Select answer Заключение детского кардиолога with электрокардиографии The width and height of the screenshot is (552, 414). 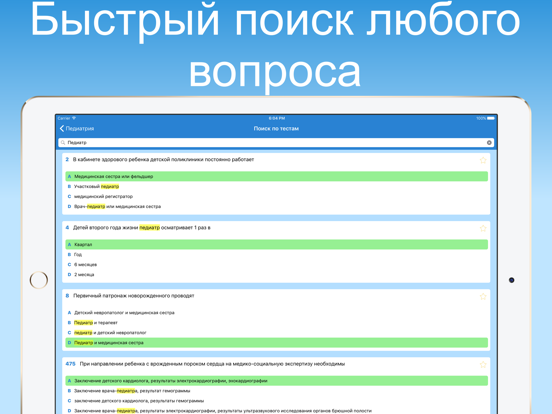pyautogui.click(x=276, y=381)
